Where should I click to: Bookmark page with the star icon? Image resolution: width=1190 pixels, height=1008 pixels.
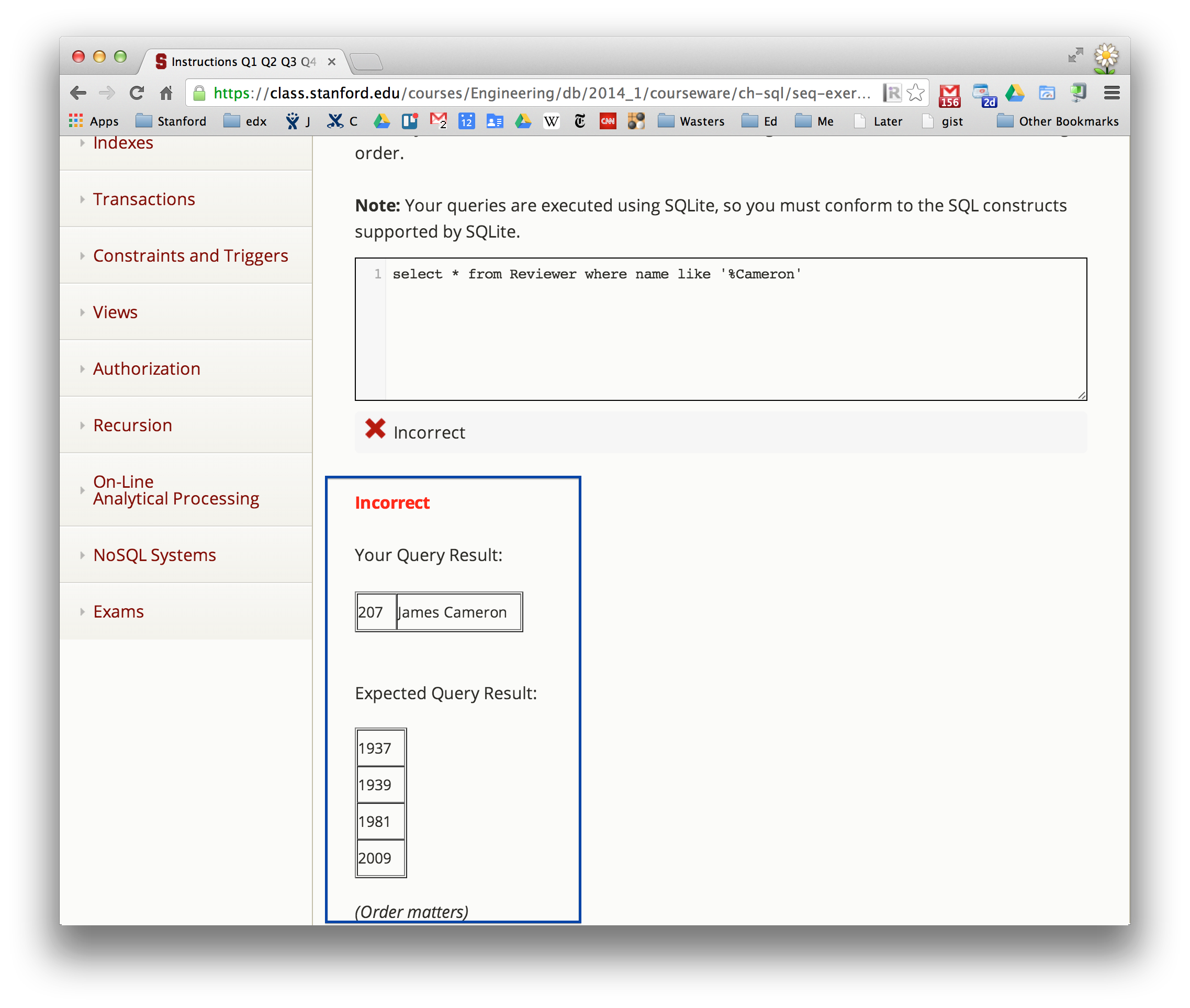click(x=916, y=93)
